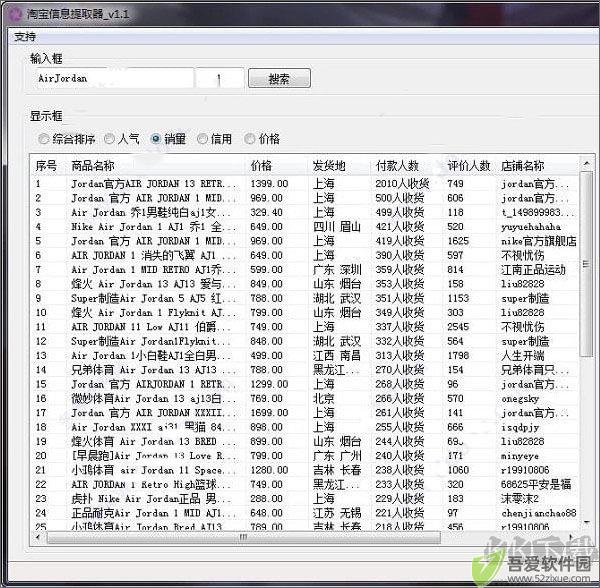This screenshot has width=600, height=588.
Task: Click location cell 北京
Action: click(324, 399)
